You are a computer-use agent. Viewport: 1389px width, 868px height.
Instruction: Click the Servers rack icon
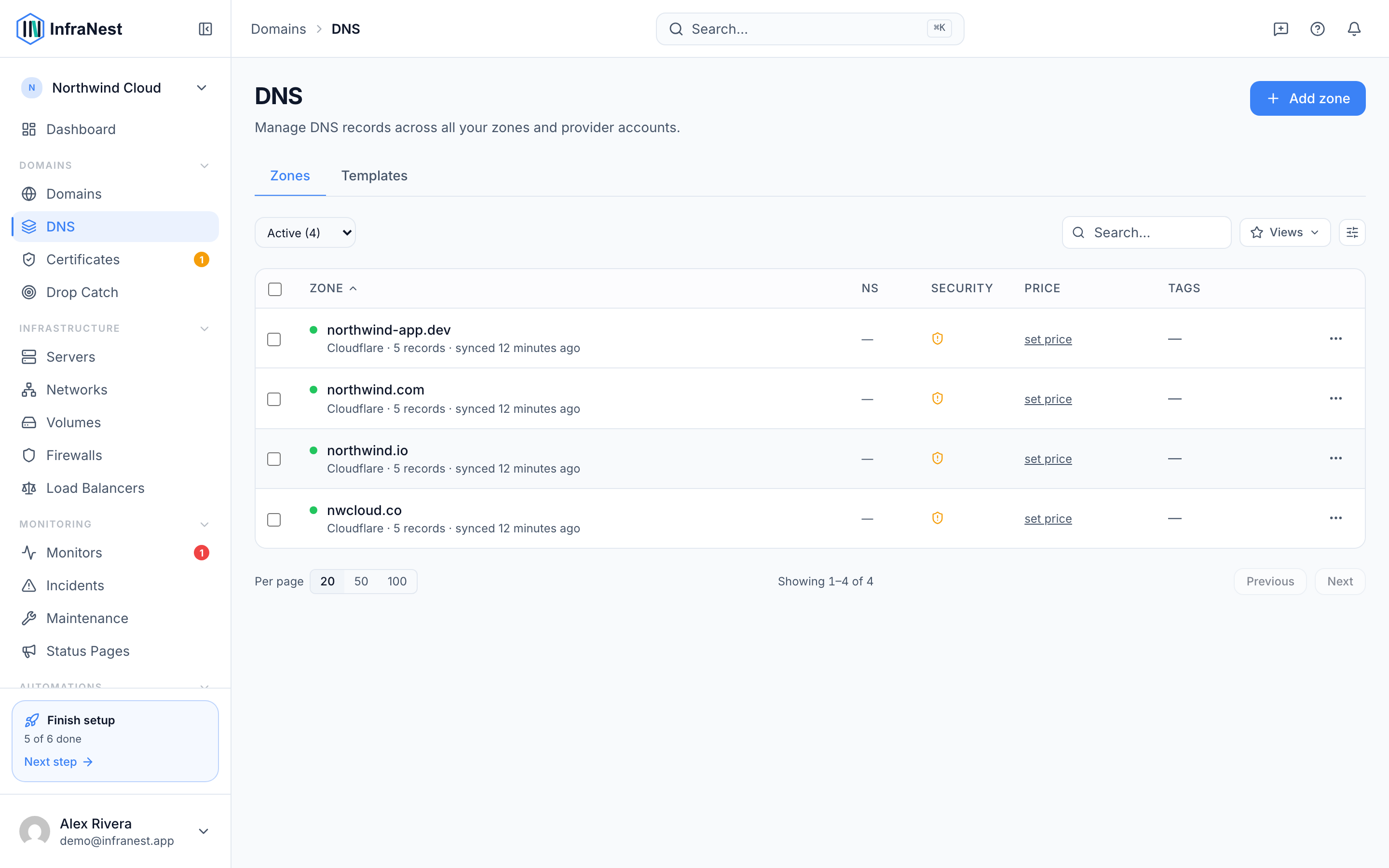pyautogui.click(x=29, y=357)
